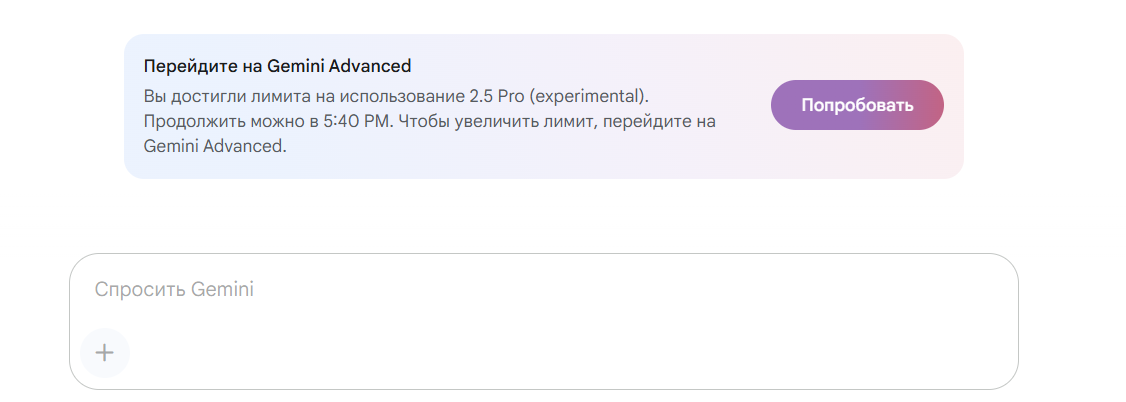Activate the upgrade button labeled Попробовать

(x=857, y=105)
